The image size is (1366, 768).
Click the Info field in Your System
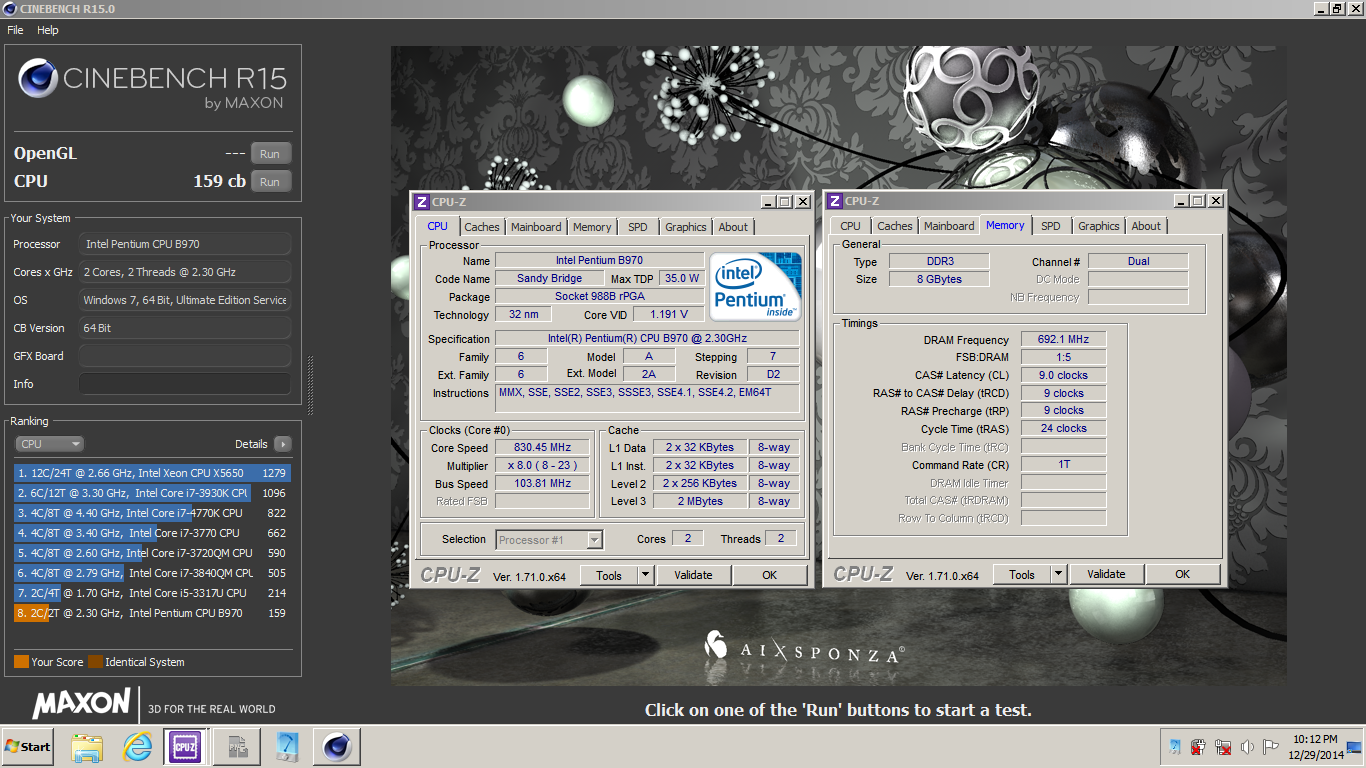click(x=185, y=384)
